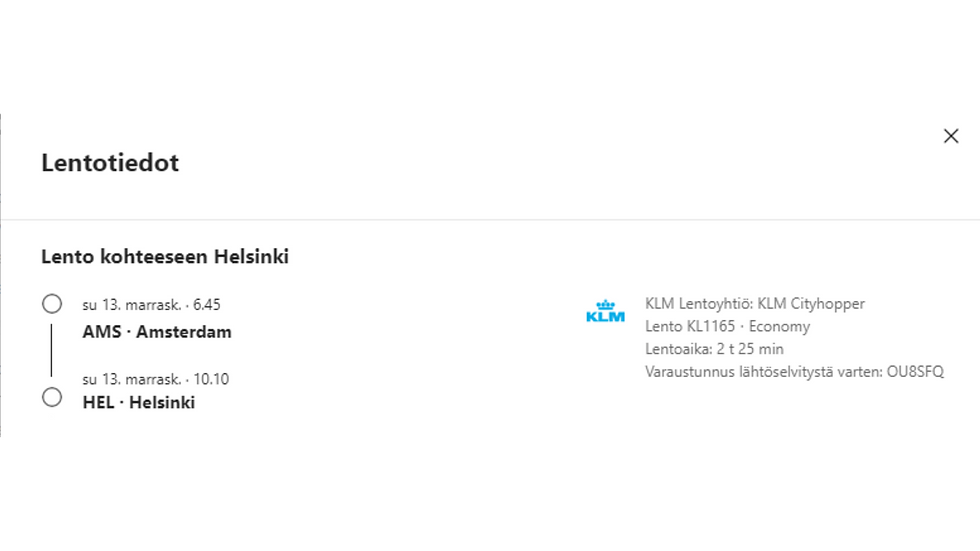The image size is (980, 551).
Task: Close the Lentotiedot dialog
Action: click(951, 136)
